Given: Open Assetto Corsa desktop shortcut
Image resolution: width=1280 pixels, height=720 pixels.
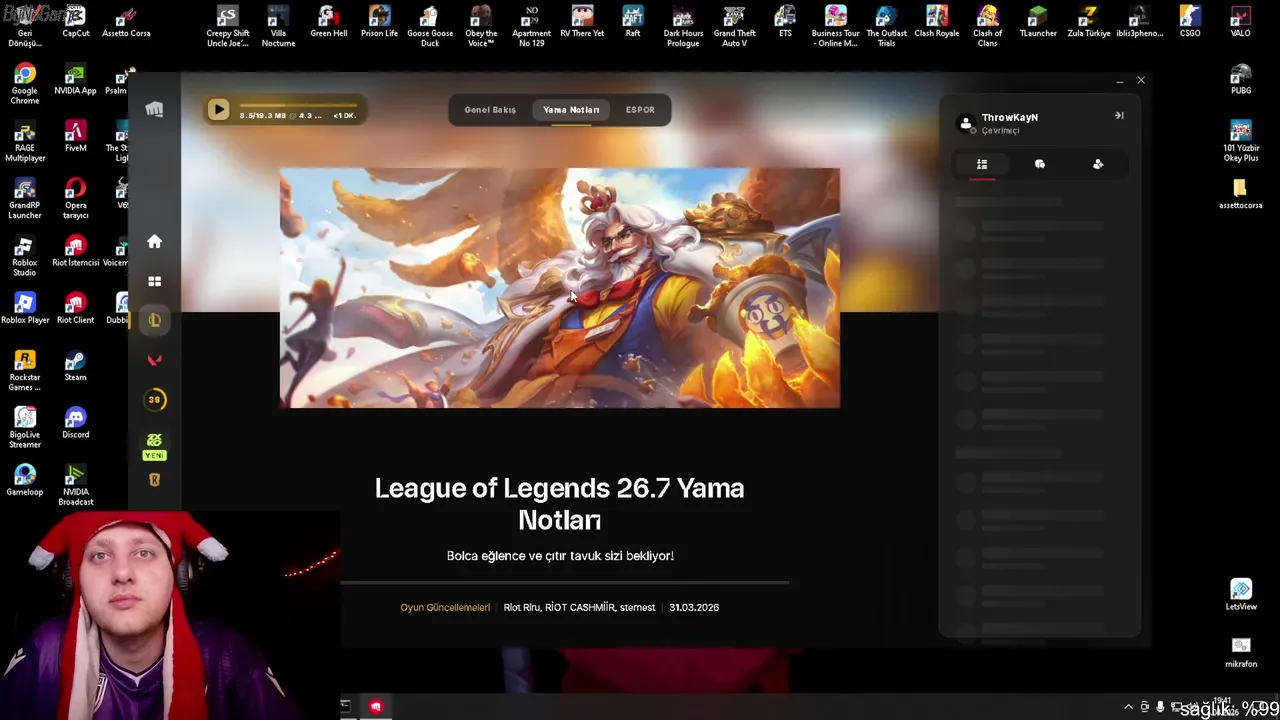Looking at the screenshot, I should (126, 22).
